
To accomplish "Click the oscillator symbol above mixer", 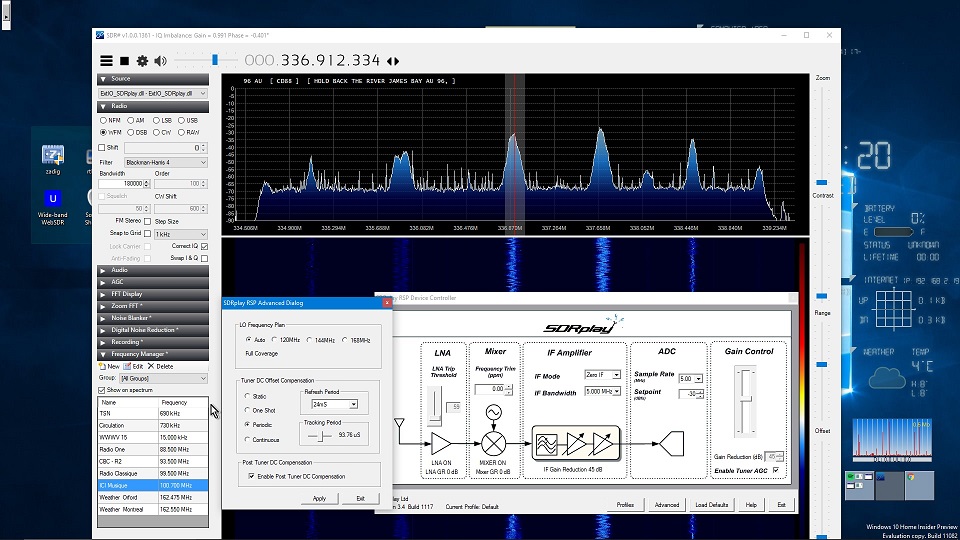I will 493,412.
